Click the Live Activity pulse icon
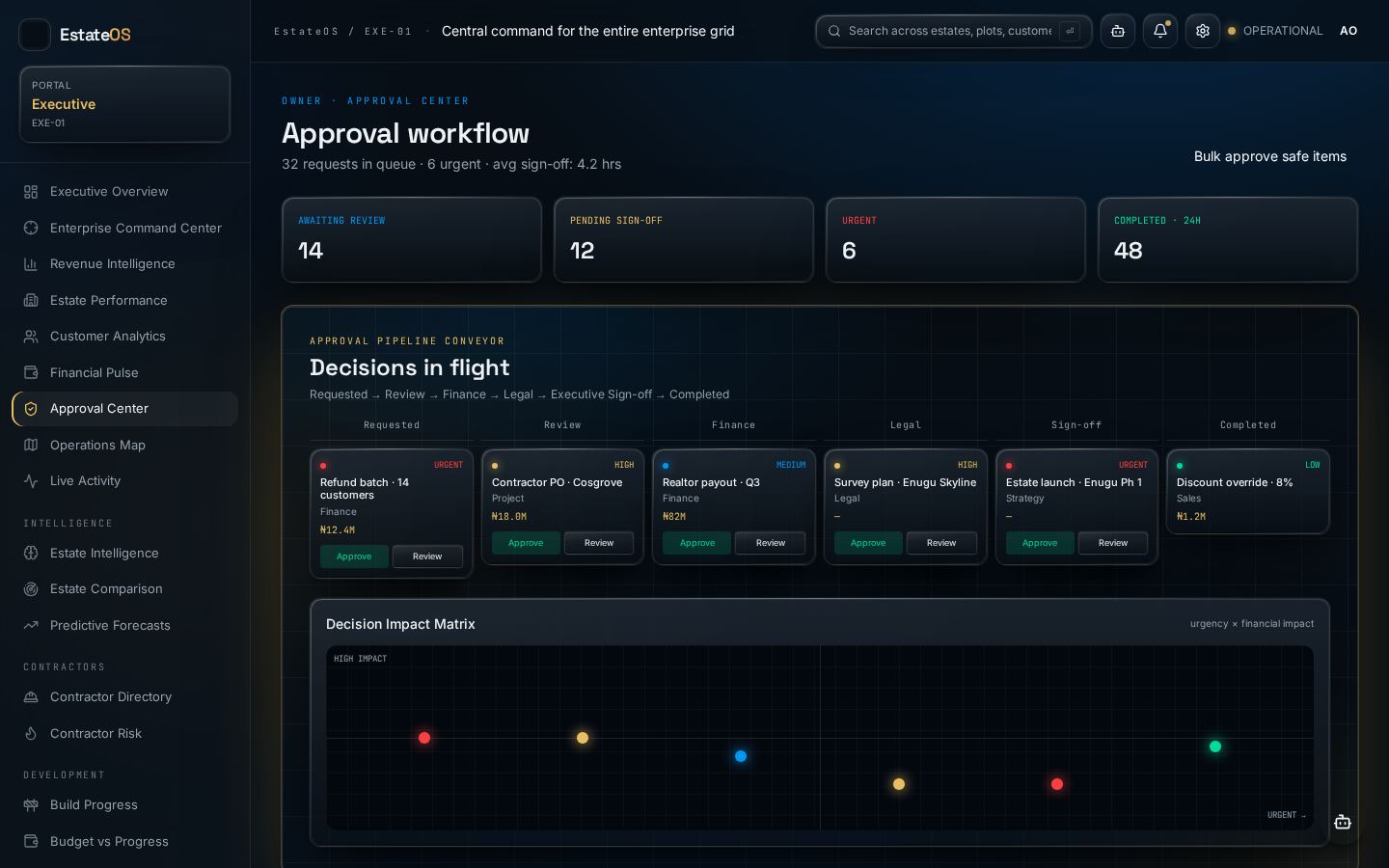The width and height of the screenshot is (1389, 868). (31, 481)
